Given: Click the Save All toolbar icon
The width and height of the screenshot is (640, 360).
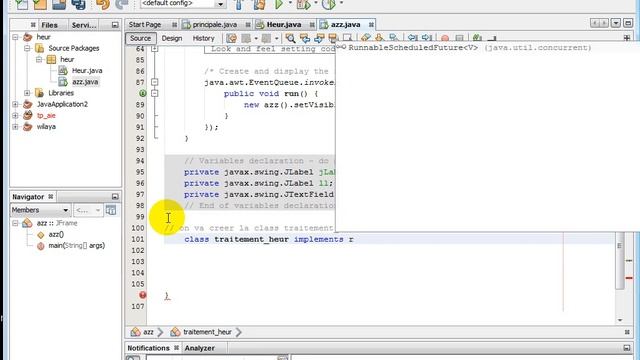Looking at the screenshot, I should pyautogui.click(x=78, y=4).
